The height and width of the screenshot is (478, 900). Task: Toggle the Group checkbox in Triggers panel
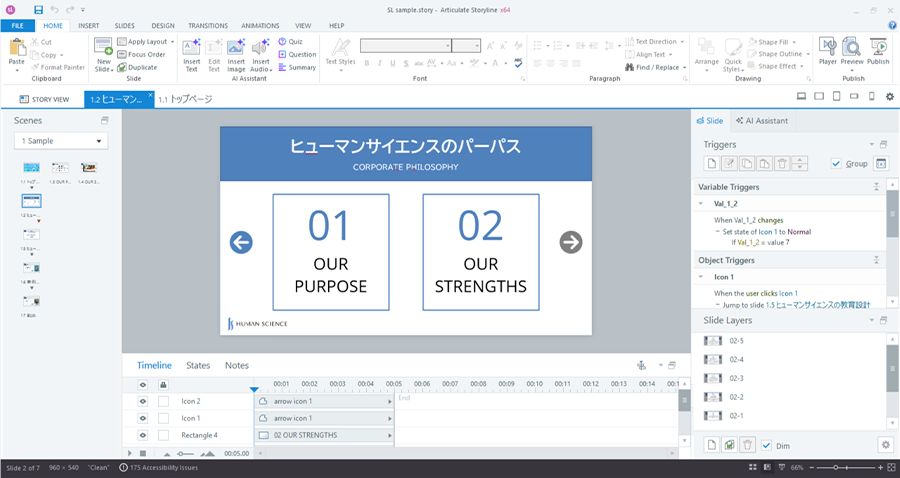click(836, 164)
